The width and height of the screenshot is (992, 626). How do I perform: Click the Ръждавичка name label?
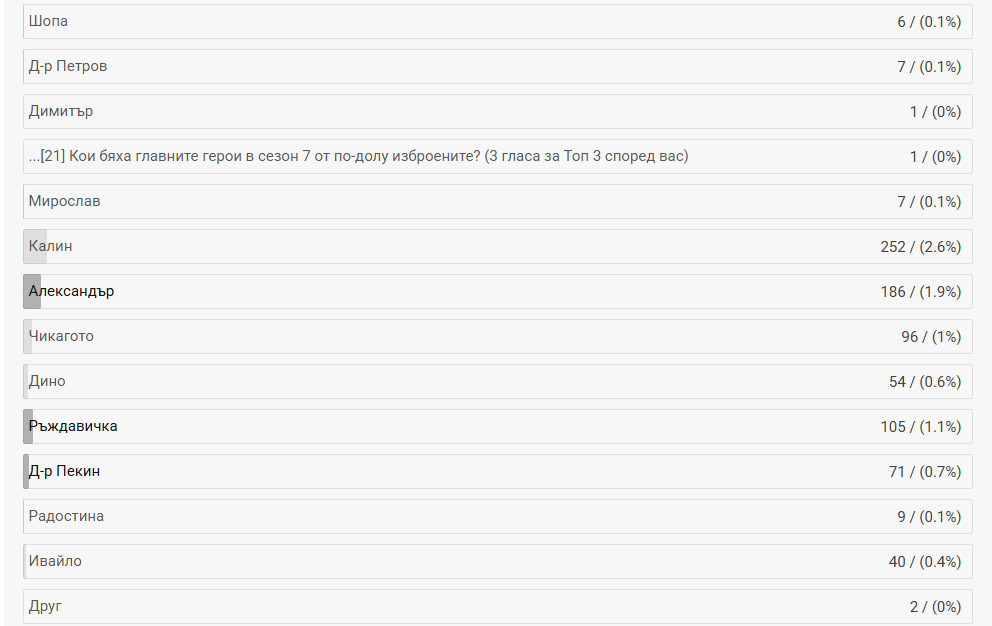point(73,427)
